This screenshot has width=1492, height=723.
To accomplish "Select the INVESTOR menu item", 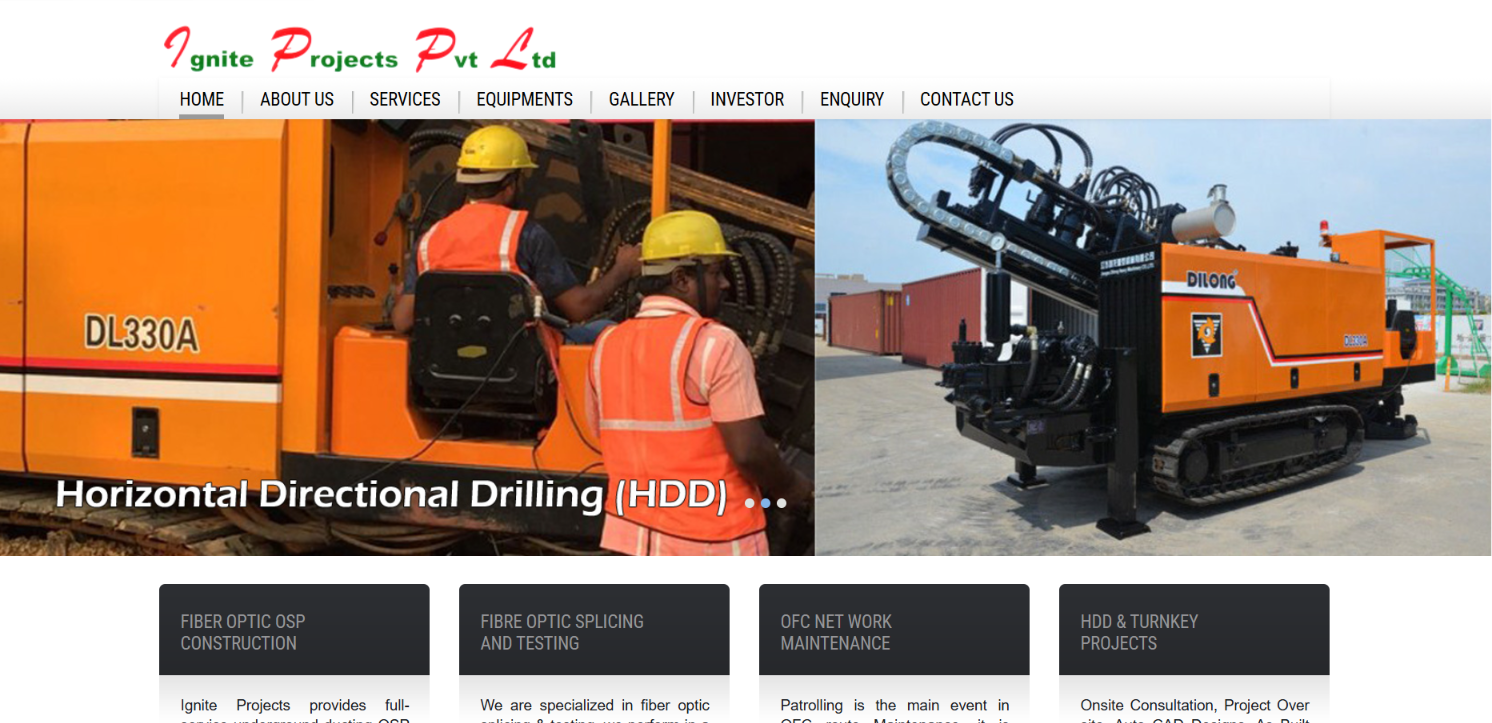I will point(747,99).
